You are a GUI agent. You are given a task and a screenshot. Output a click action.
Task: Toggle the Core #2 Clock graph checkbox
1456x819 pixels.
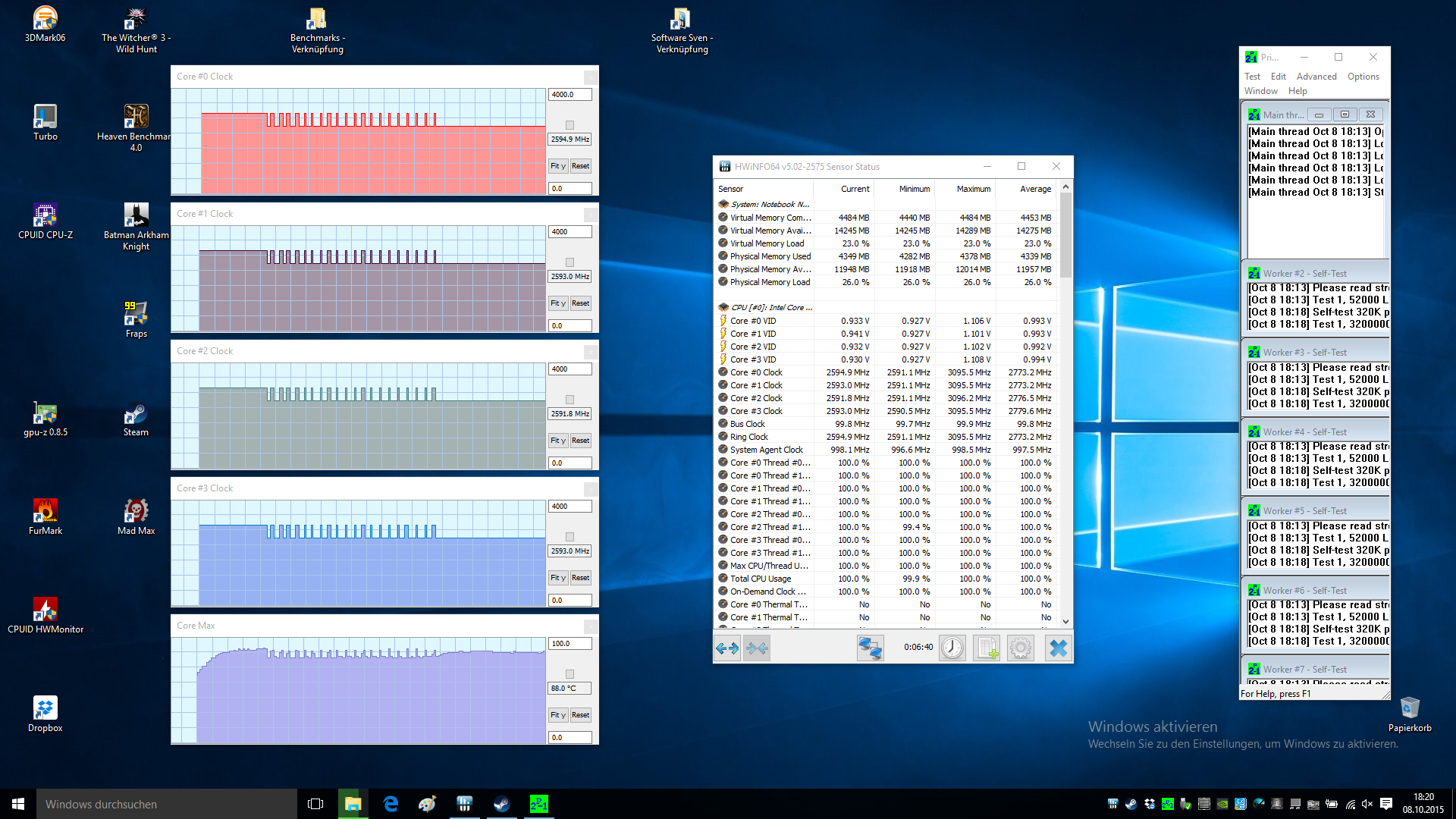pyautogui.click(x=570, y=400)
